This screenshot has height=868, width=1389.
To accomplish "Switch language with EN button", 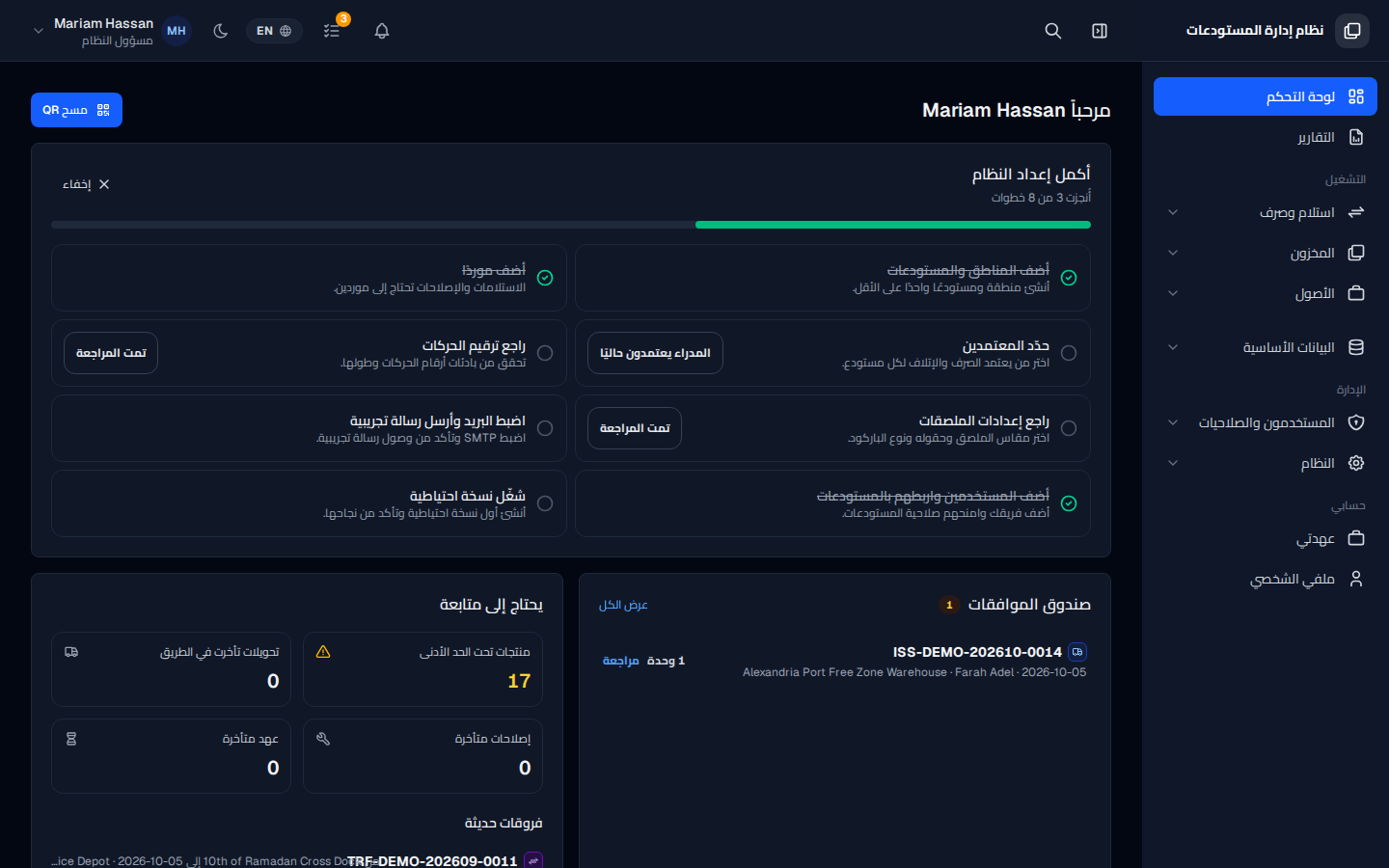I will tap(274, 31).
